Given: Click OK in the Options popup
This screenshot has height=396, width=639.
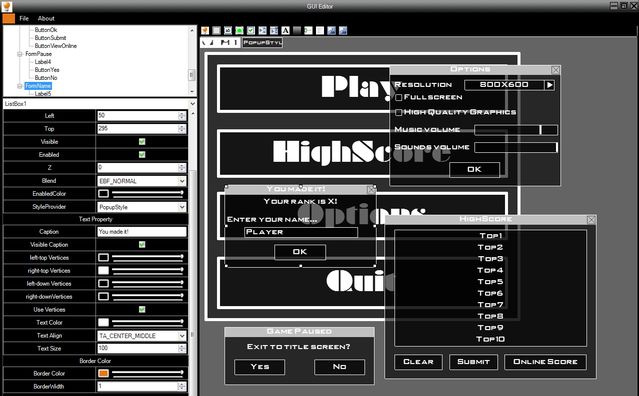Looking at the screenshot, I should [x=474, y=169].
